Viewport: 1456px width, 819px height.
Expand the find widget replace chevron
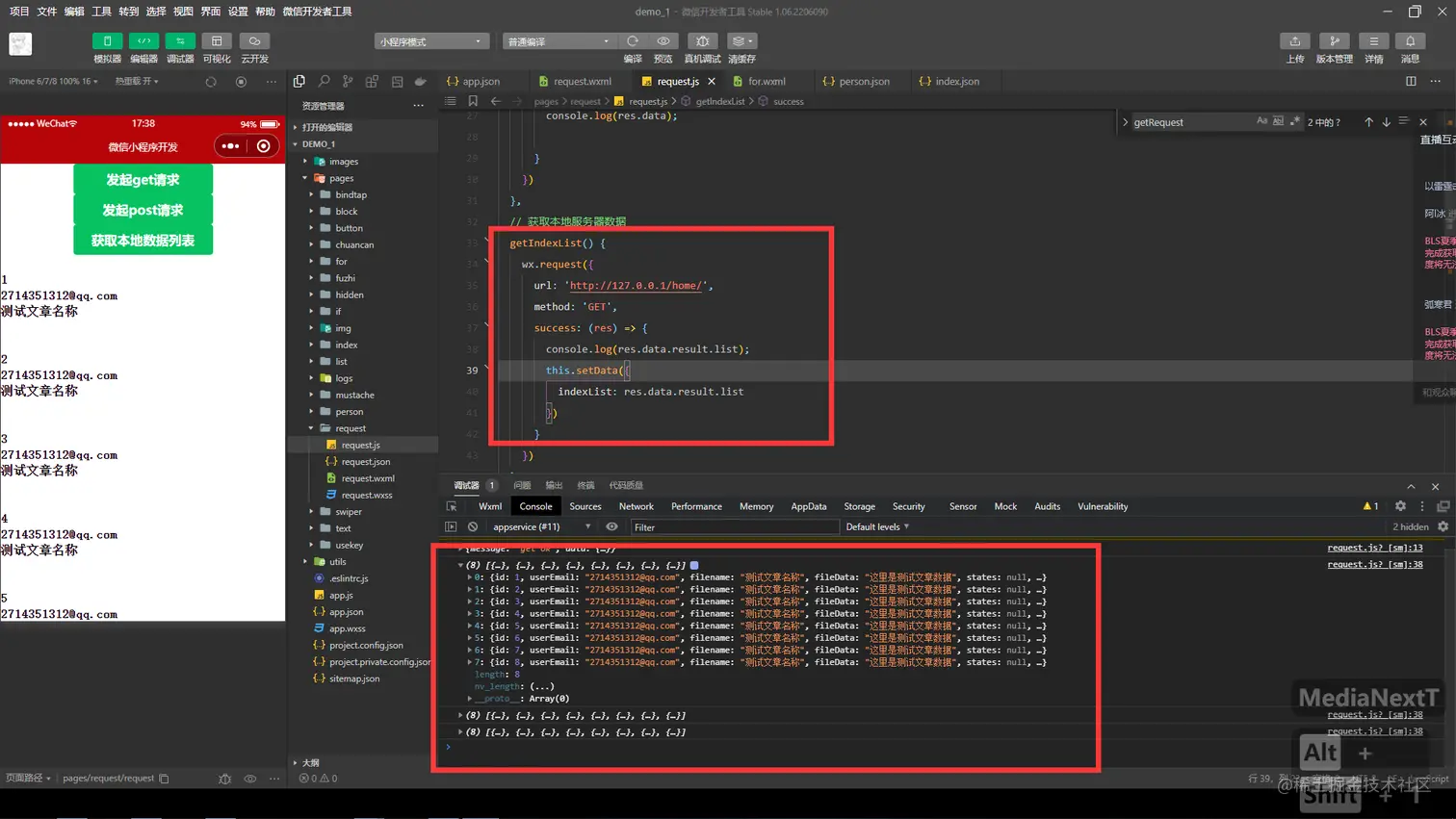coord(1125,122)
